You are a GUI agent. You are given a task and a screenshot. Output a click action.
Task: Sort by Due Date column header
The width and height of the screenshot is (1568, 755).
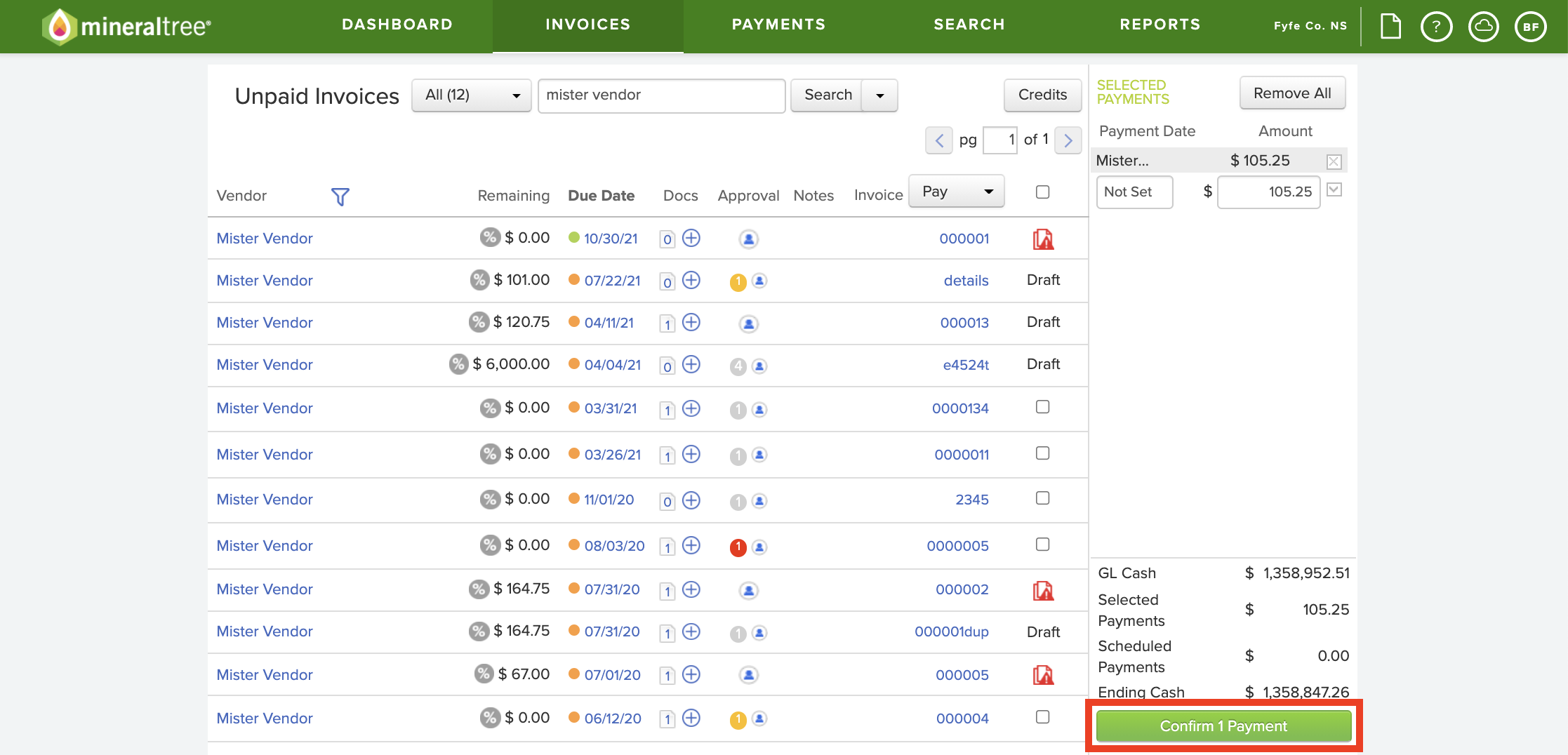[x=601, y=196]
